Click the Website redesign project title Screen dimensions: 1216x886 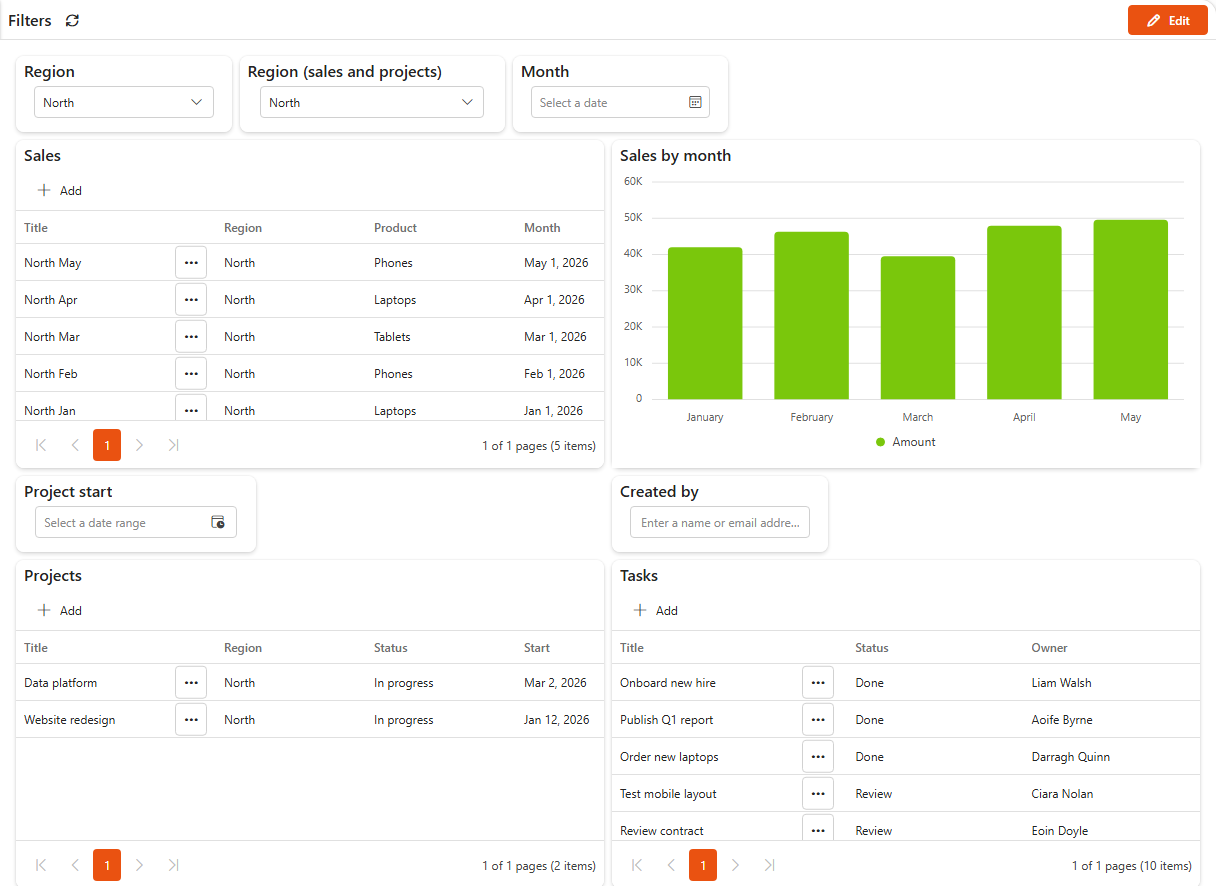[x=69, y=720]
